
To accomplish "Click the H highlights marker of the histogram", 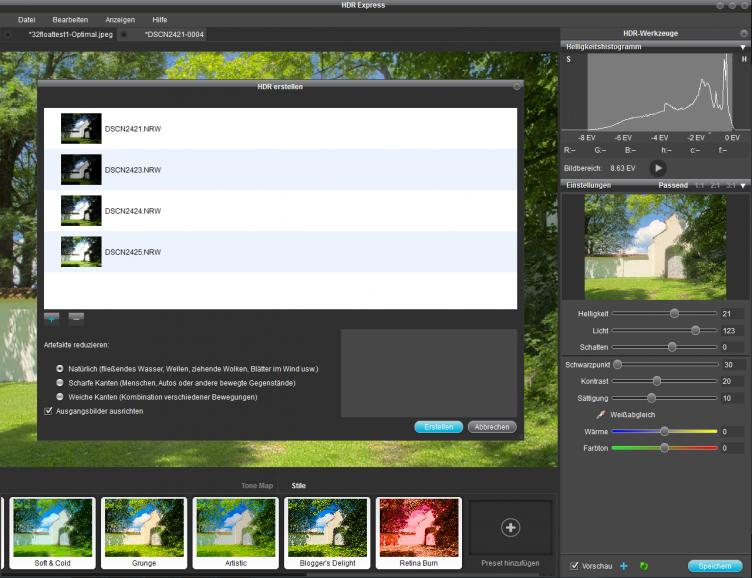I will pos(744,59).
